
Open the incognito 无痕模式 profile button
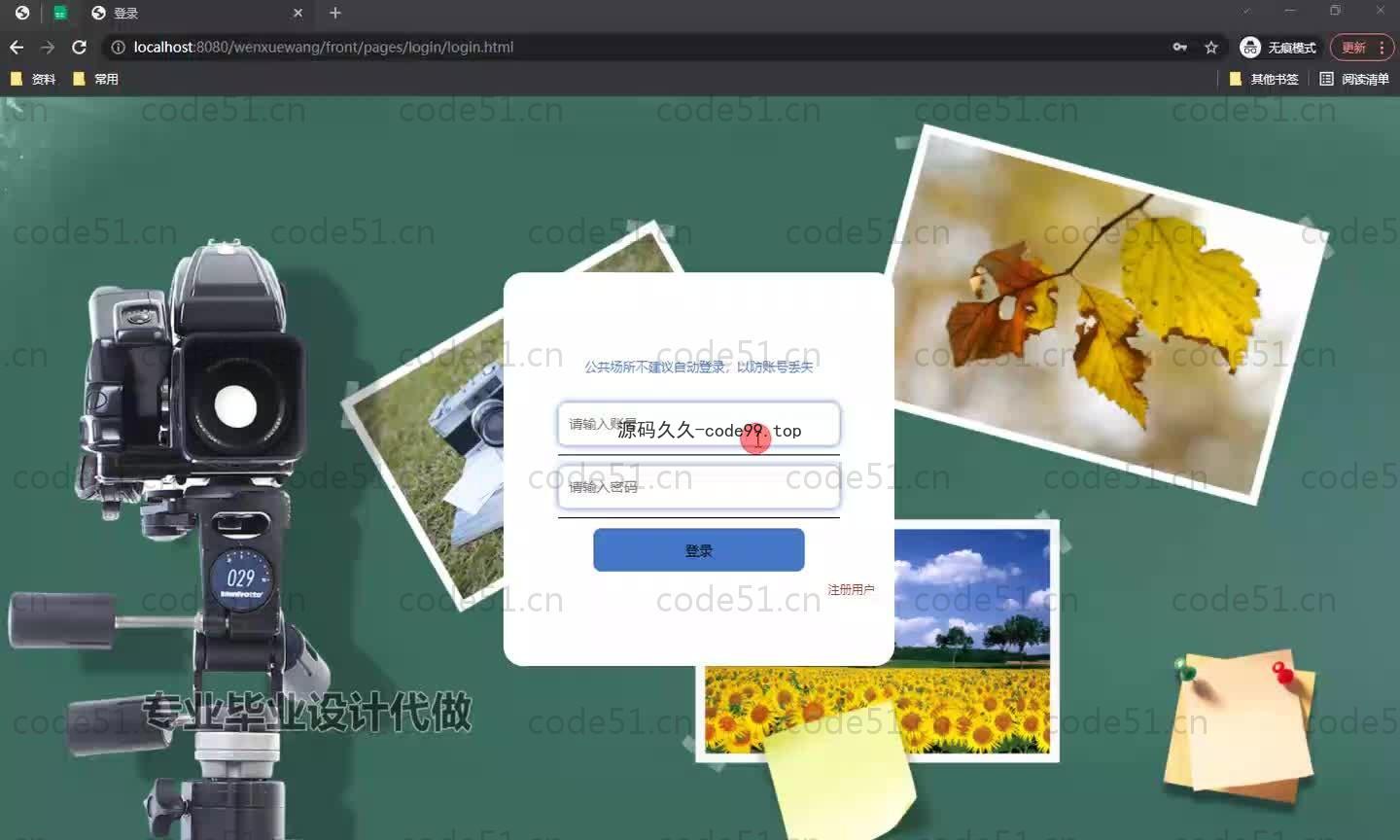coord(1279,47)
